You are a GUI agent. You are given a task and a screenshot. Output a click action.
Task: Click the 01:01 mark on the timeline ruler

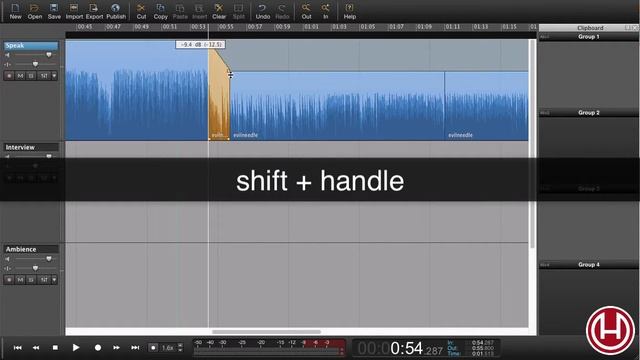(x=311, y=27)
